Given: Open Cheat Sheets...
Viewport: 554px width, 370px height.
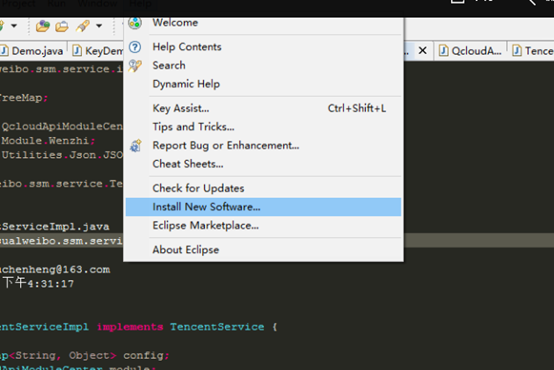Looking at the screenshot, I should 263,164.
